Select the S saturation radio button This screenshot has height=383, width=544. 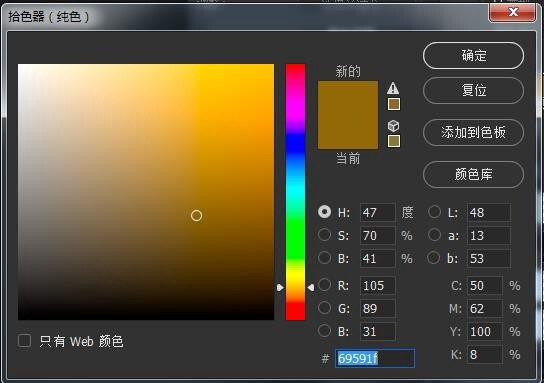tap(324, 235)
